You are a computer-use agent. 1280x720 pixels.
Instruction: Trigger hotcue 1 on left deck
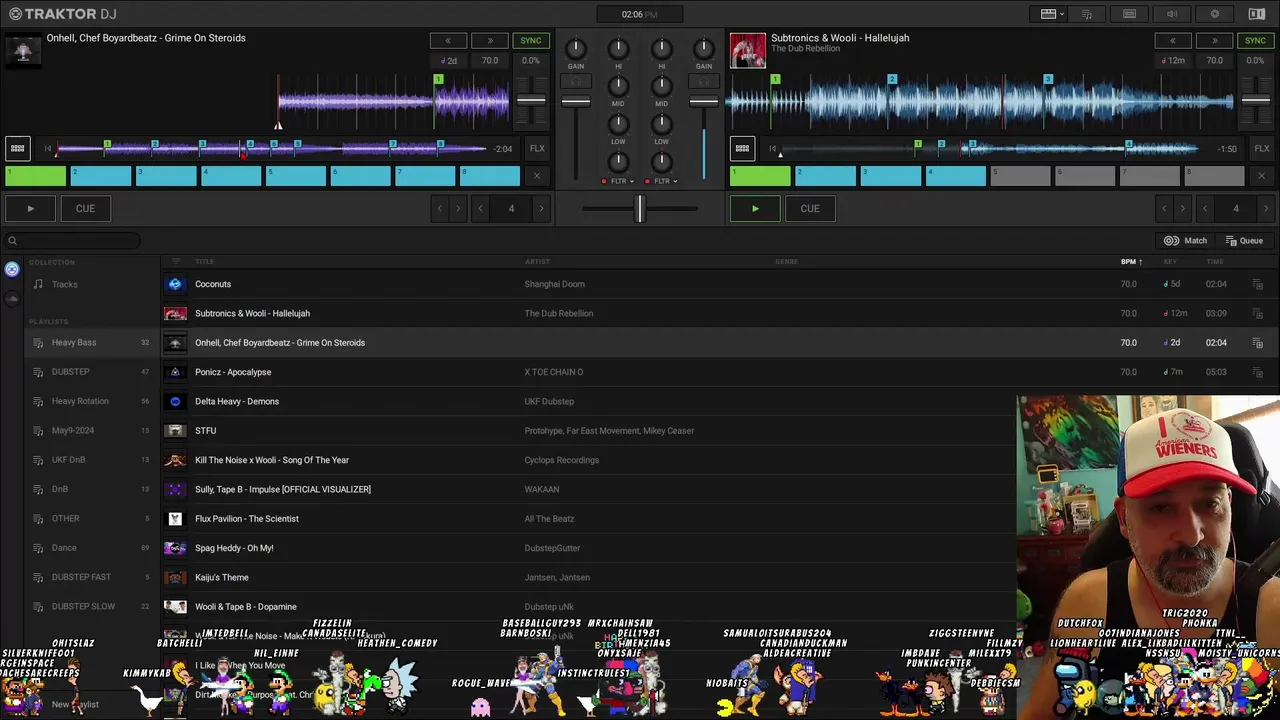pyautogui.click(x=36, y=176)
